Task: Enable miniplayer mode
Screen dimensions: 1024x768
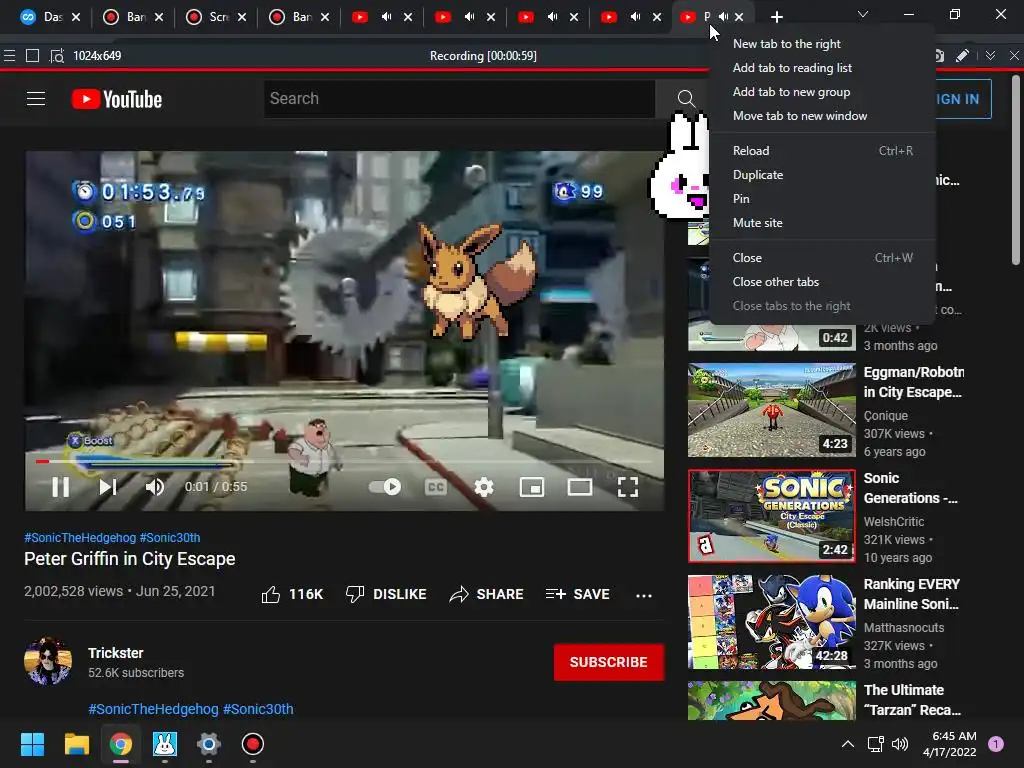Action: pyautogui.click(x=532, y=487)
